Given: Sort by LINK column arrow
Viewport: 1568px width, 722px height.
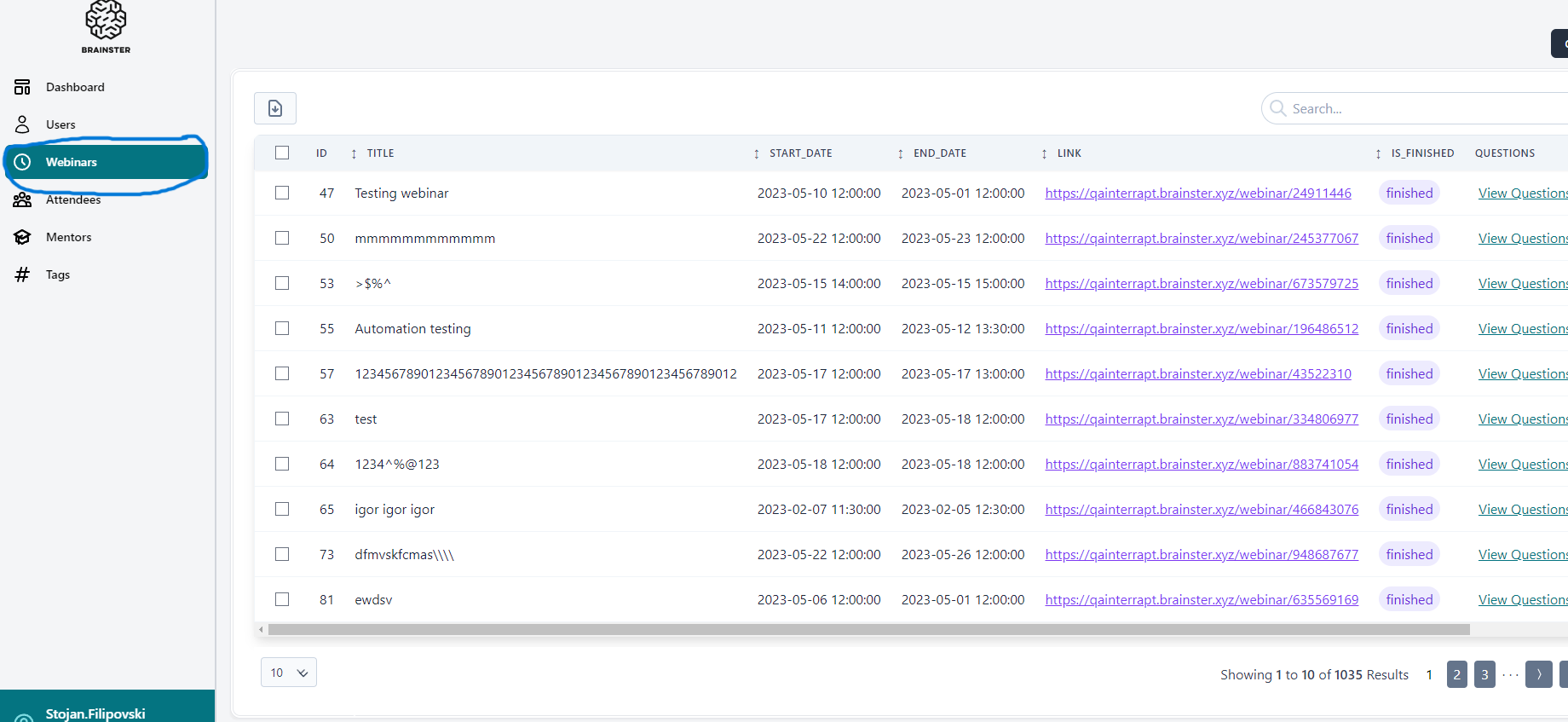Looking at the screenshot, I should 1044,153.
